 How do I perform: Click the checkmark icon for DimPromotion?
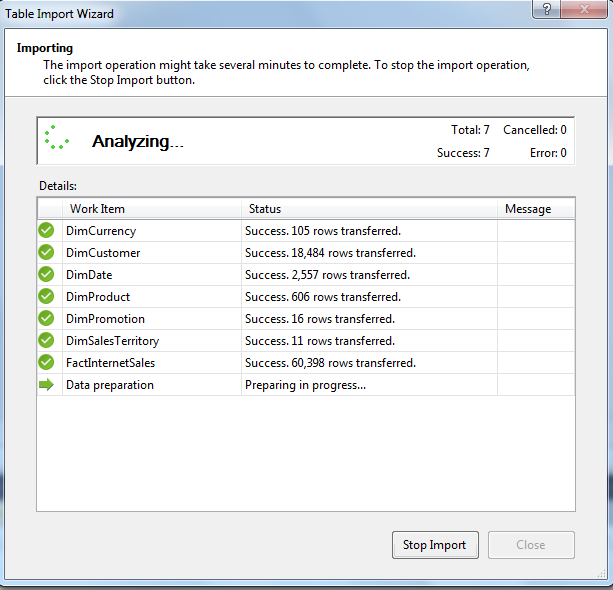coord(46,319)
